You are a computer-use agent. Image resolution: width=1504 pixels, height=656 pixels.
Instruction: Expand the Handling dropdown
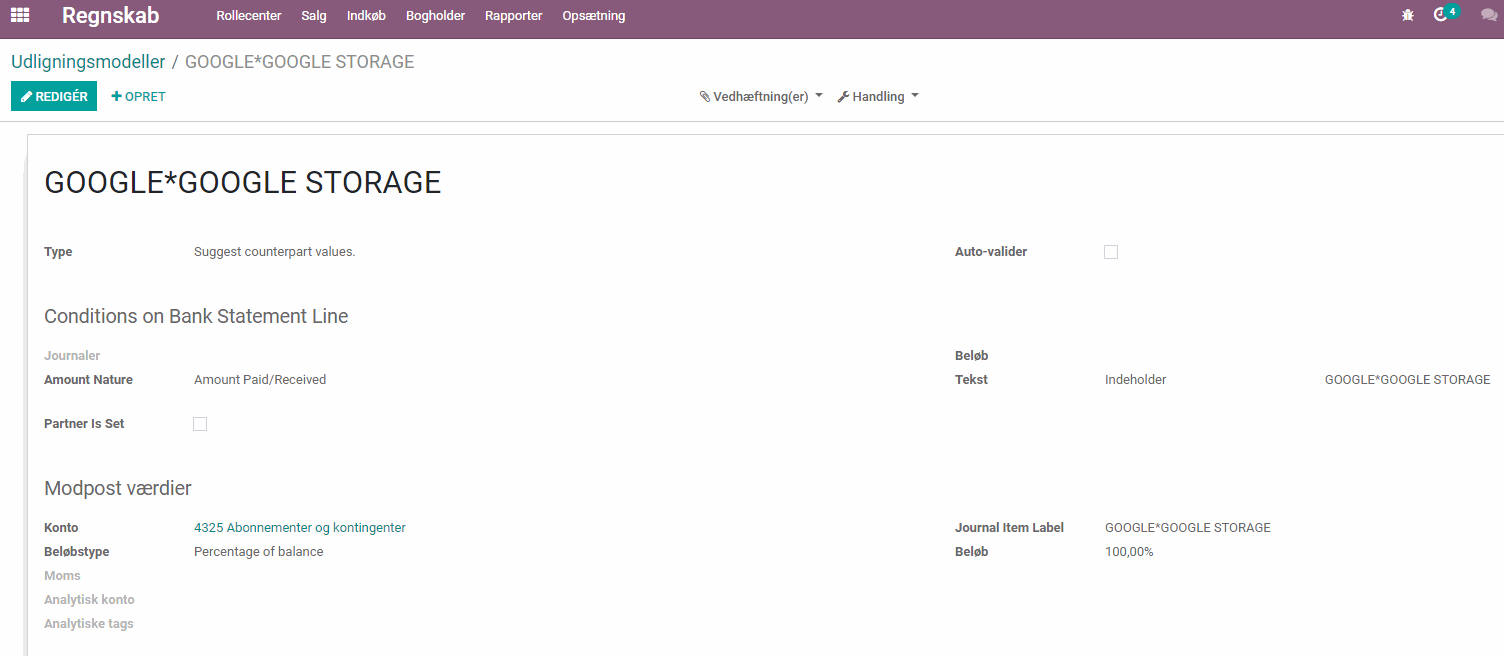click(x=878, y=97)
